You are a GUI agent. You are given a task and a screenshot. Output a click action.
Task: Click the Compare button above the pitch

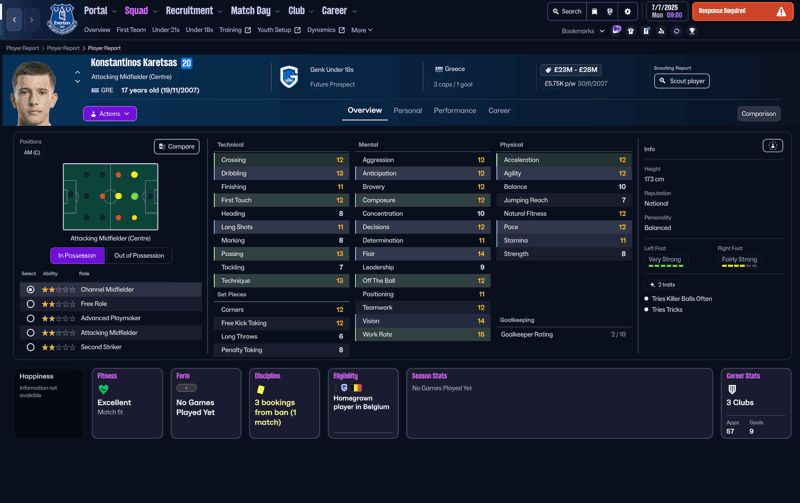tap(177, 147)
